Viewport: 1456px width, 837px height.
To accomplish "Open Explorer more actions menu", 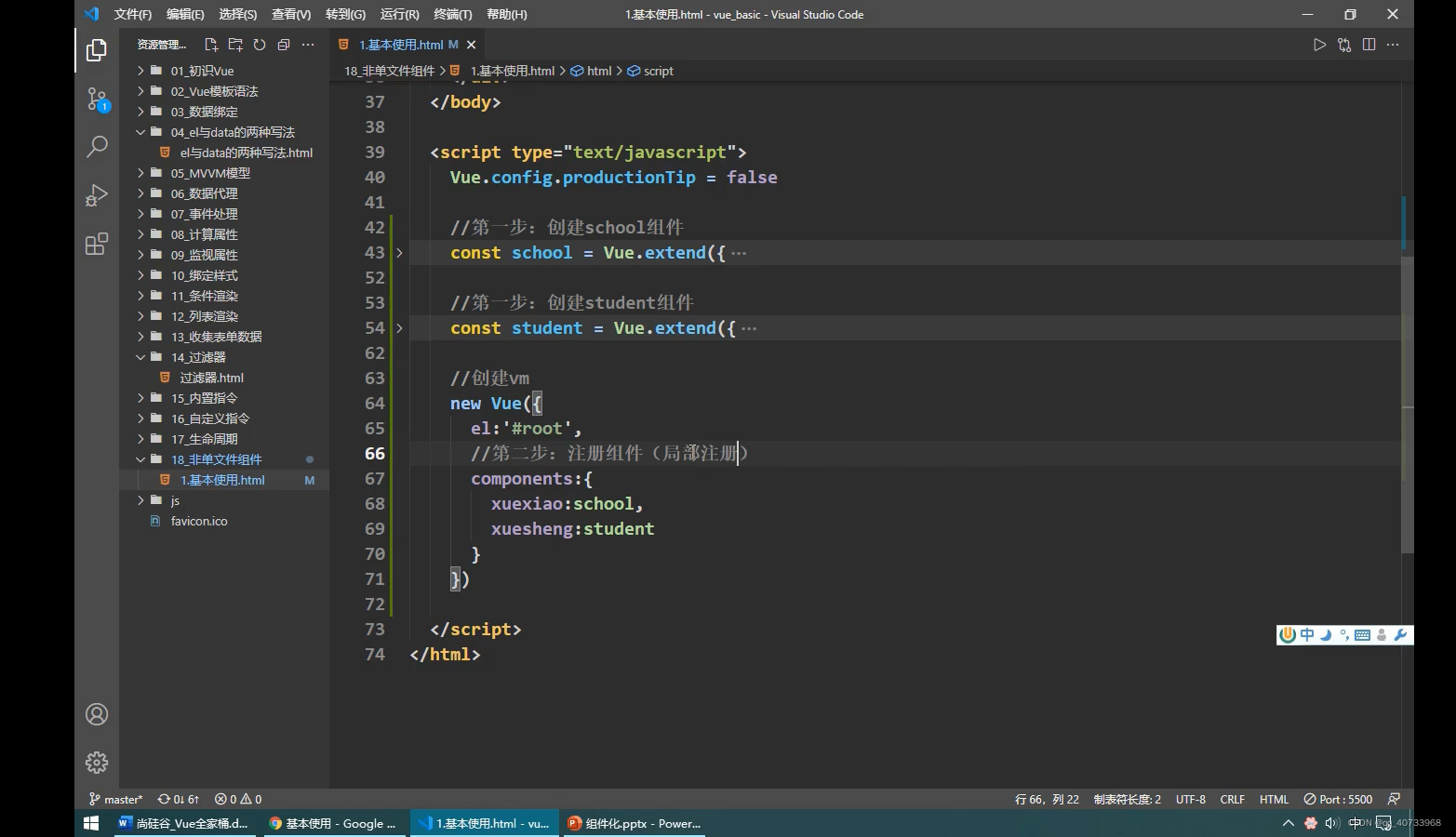I will 308,45.
